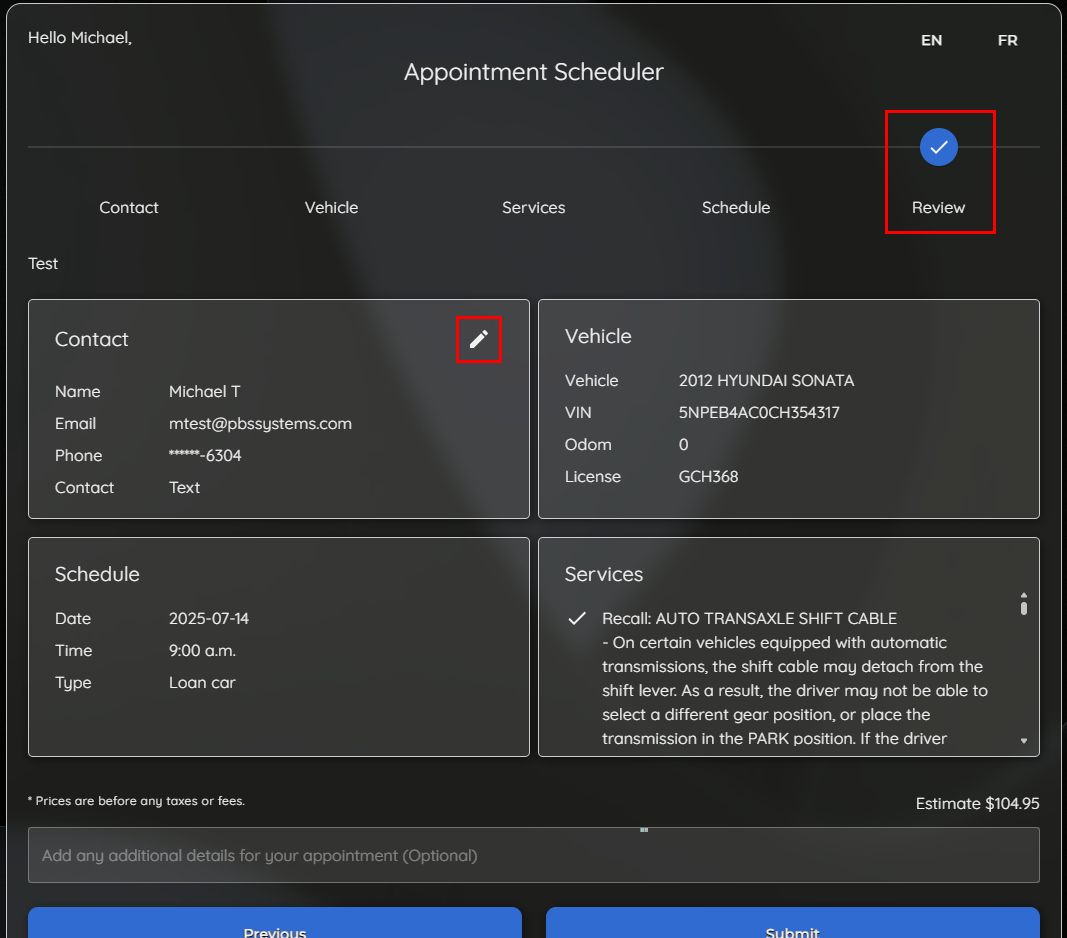
Task: Switch language to EN
Action: [931, 41]
